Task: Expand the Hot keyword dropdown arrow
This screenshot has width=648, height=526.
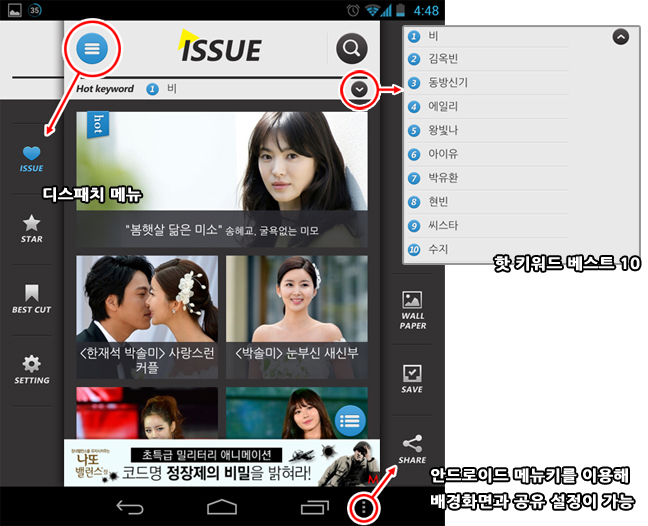Action: coord(360,90)
